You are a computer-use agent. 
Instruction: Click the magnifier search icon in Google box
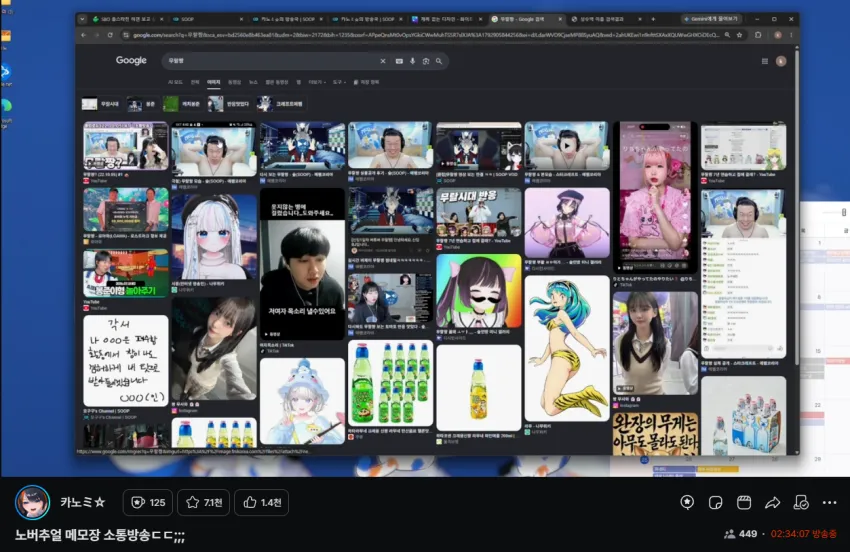[x=439, y=61]
